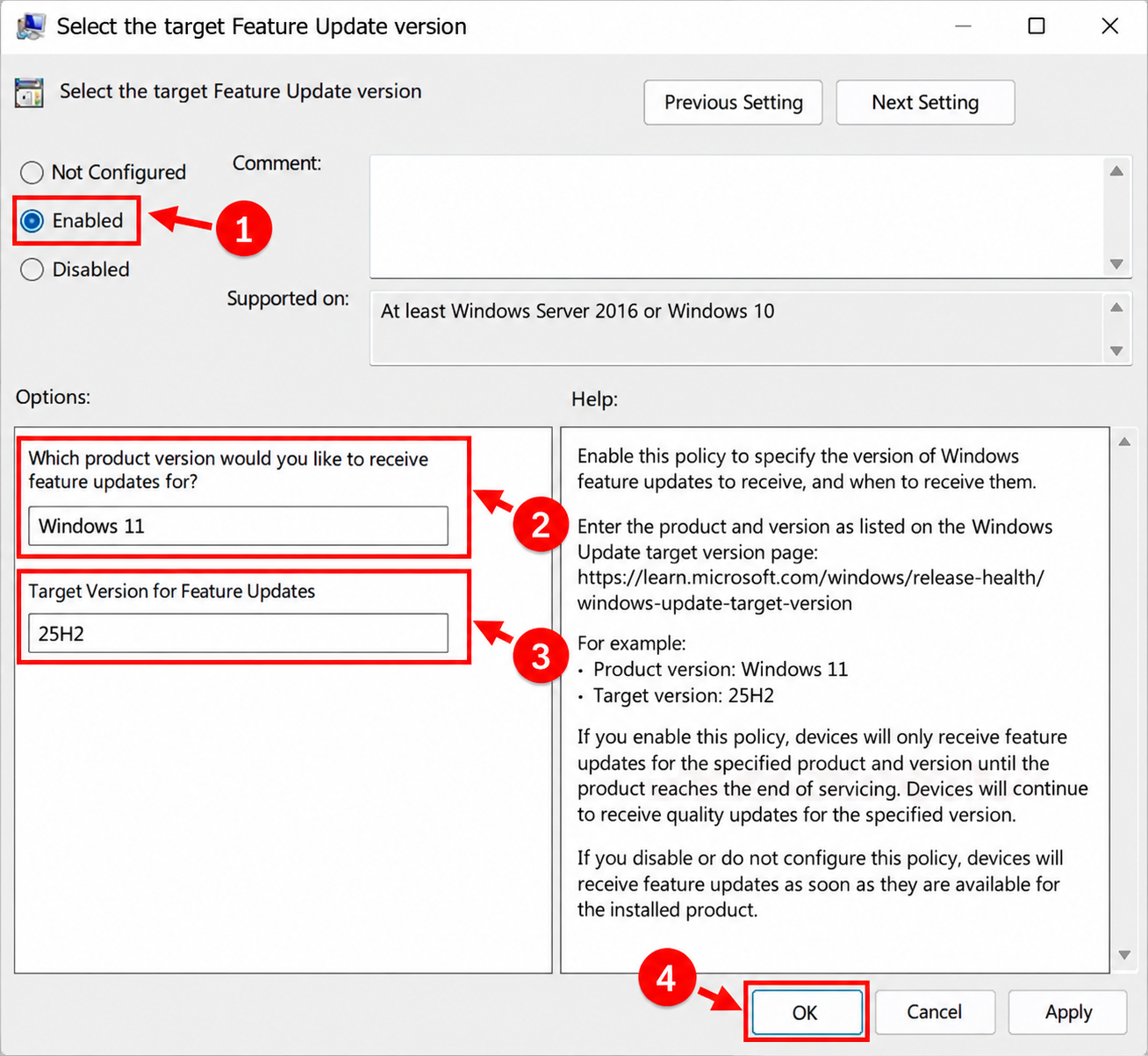Screen dimensions: 1148x1056
Task: Click the 'Options:' section label
Action: click(53, 397)
